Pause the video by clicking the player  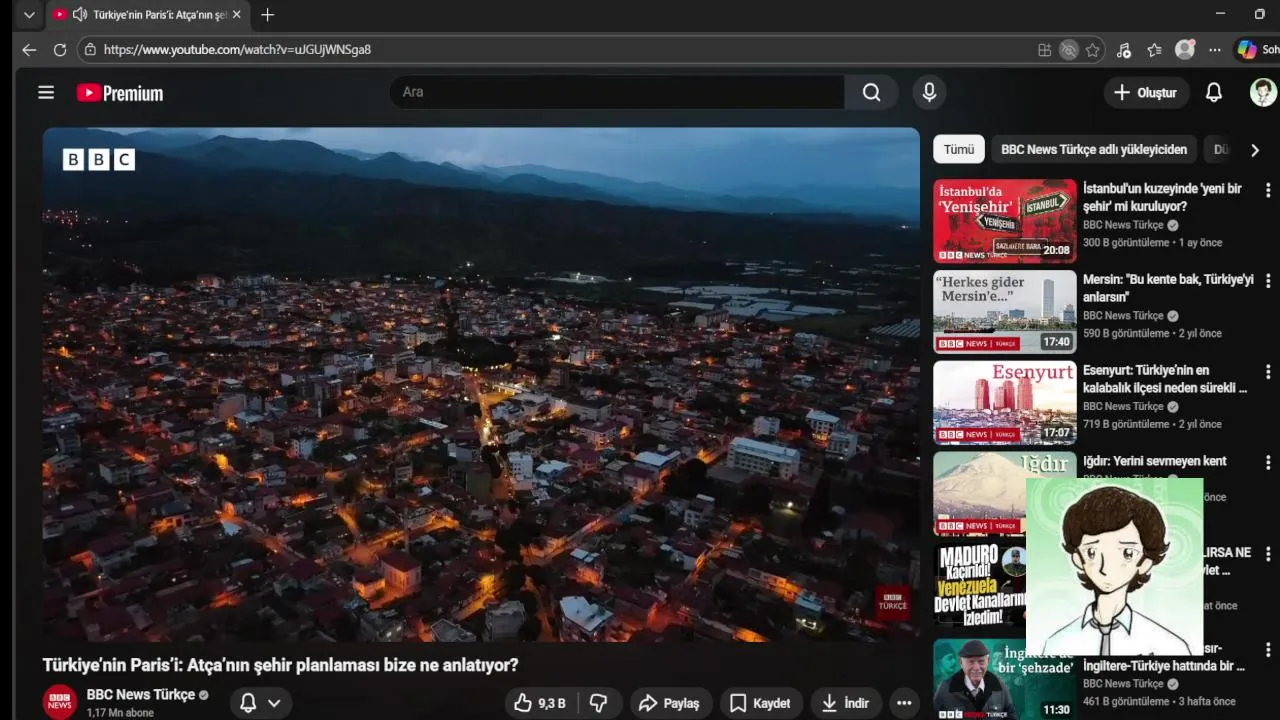481,385
